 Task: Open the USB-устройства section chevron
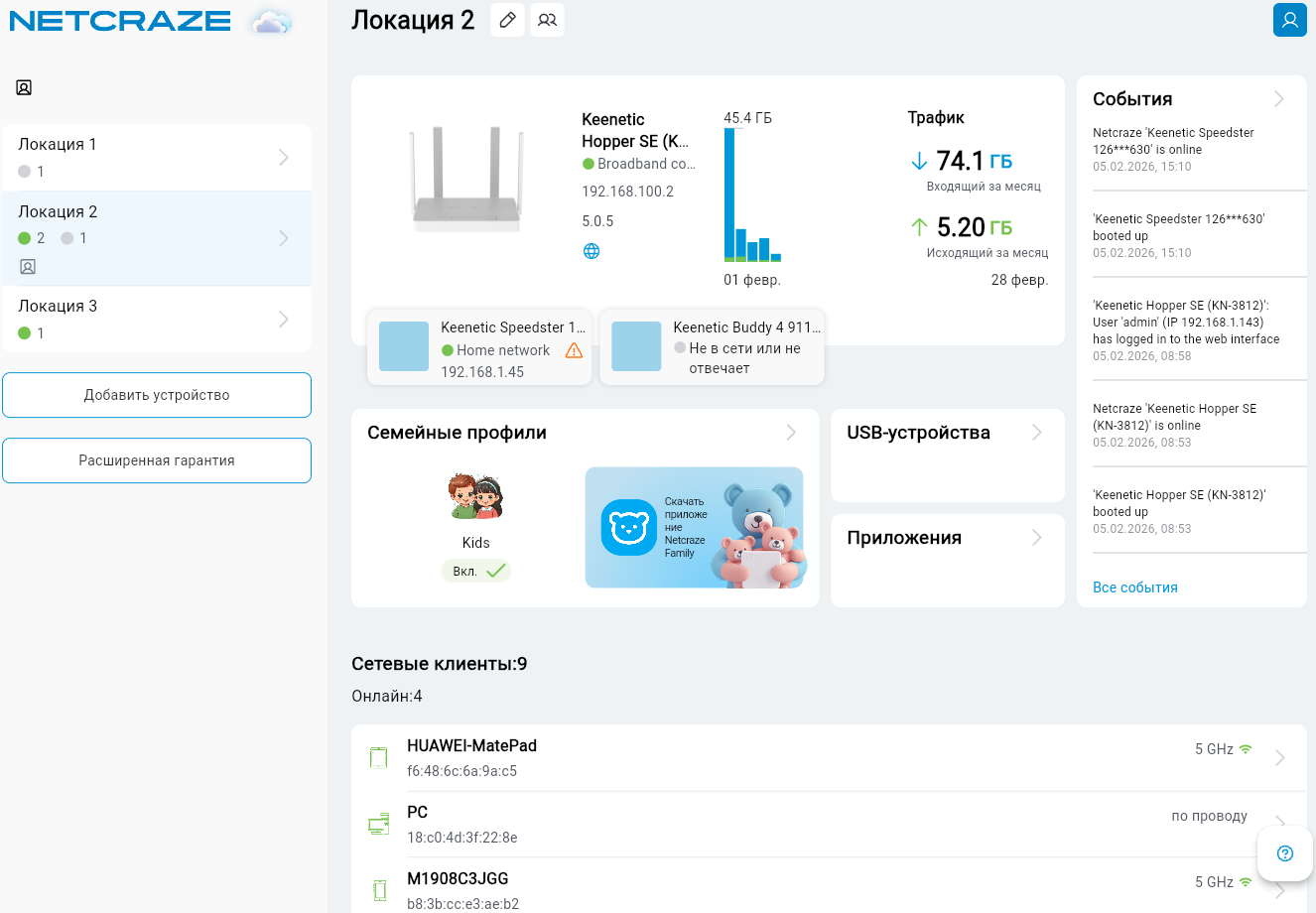(x=1036, y=432)
